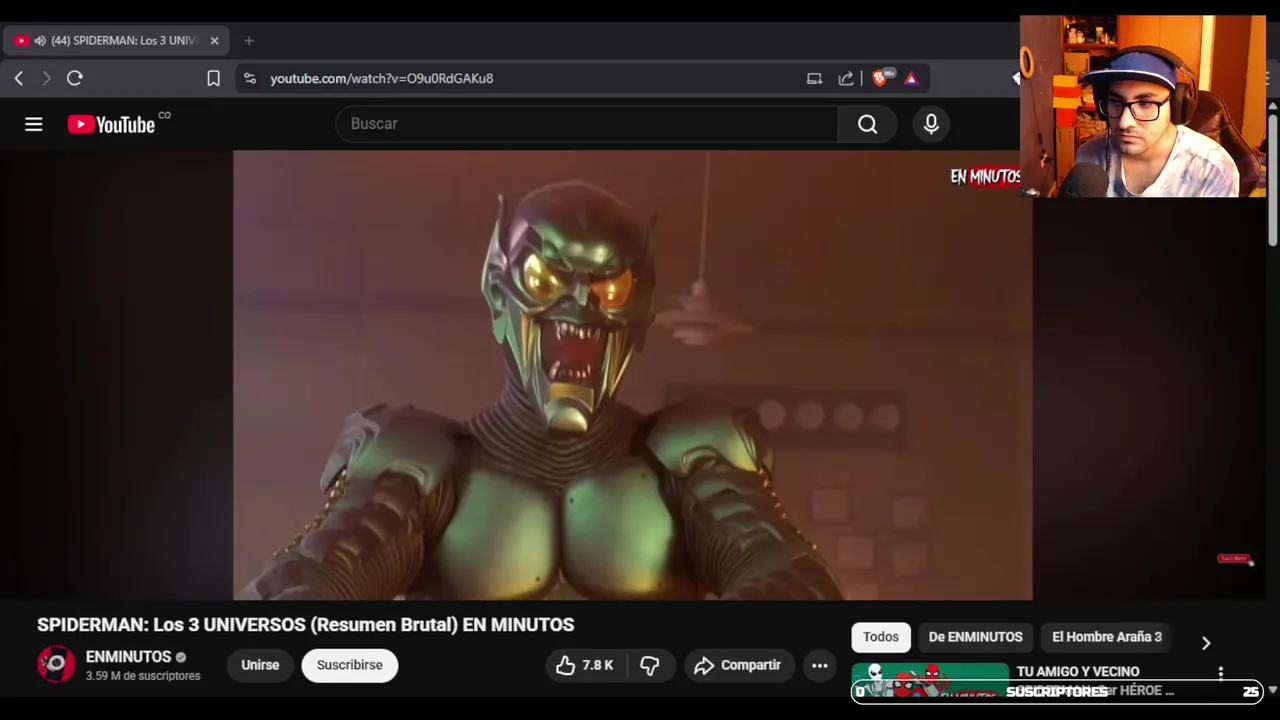Image resolution: width=1280 pixels, height=720 pixels.
Task: Open TU AMIGO Y VECINO recommended thumbnail
Action: click(x=930, y=680)
